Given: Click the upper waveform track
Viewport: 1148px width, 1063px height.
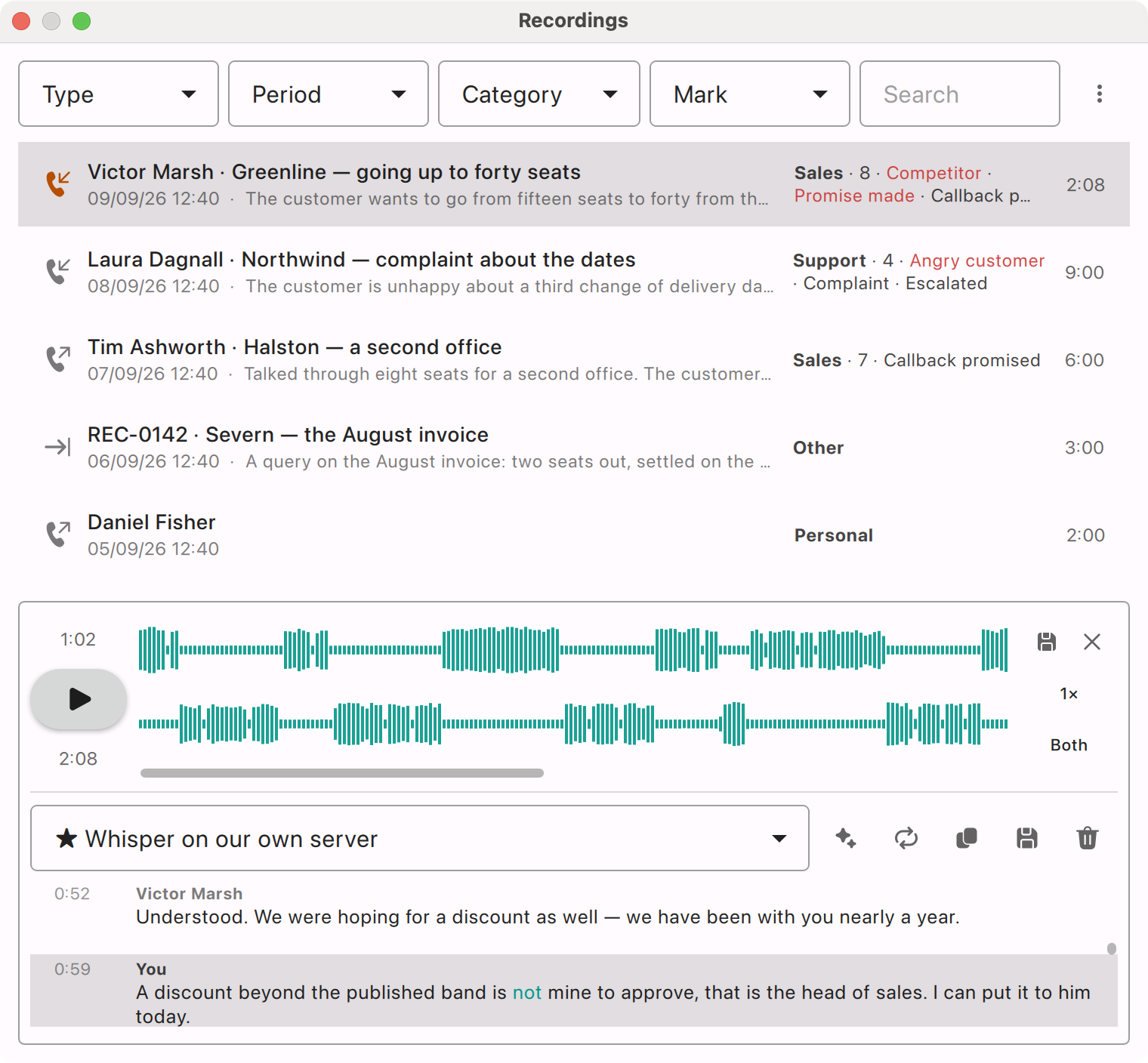Looking at the screenshot, I should tap(573, 649).
